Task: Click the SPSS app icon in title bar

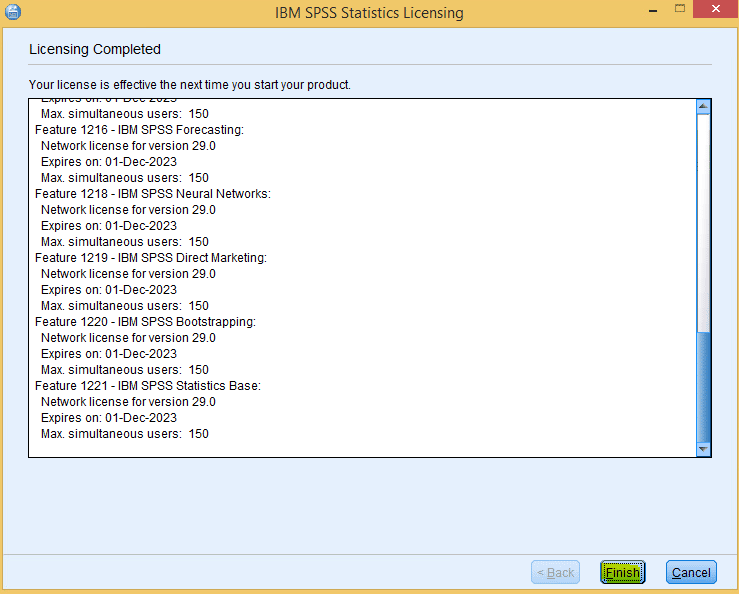Action: coord(13,12)
